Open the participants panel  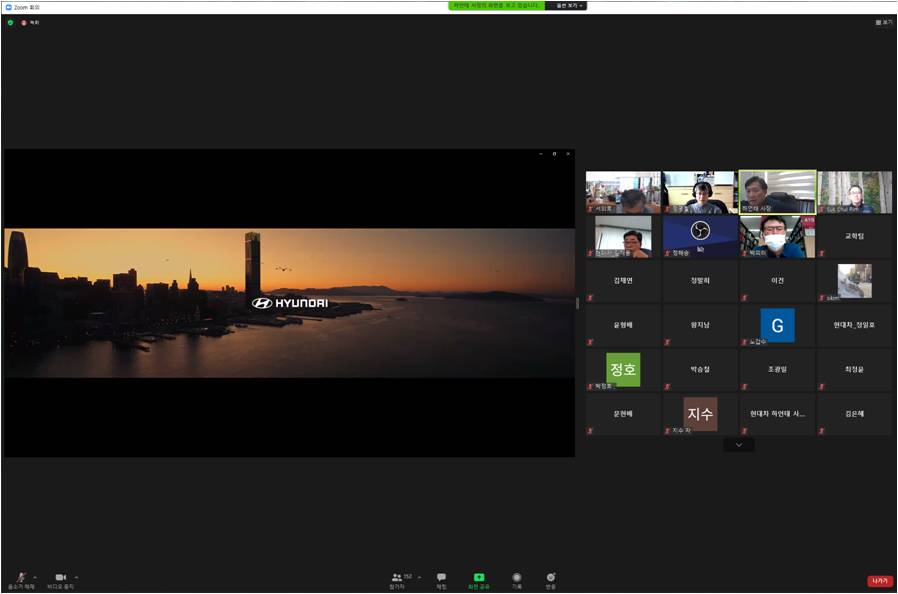[399, 580]
